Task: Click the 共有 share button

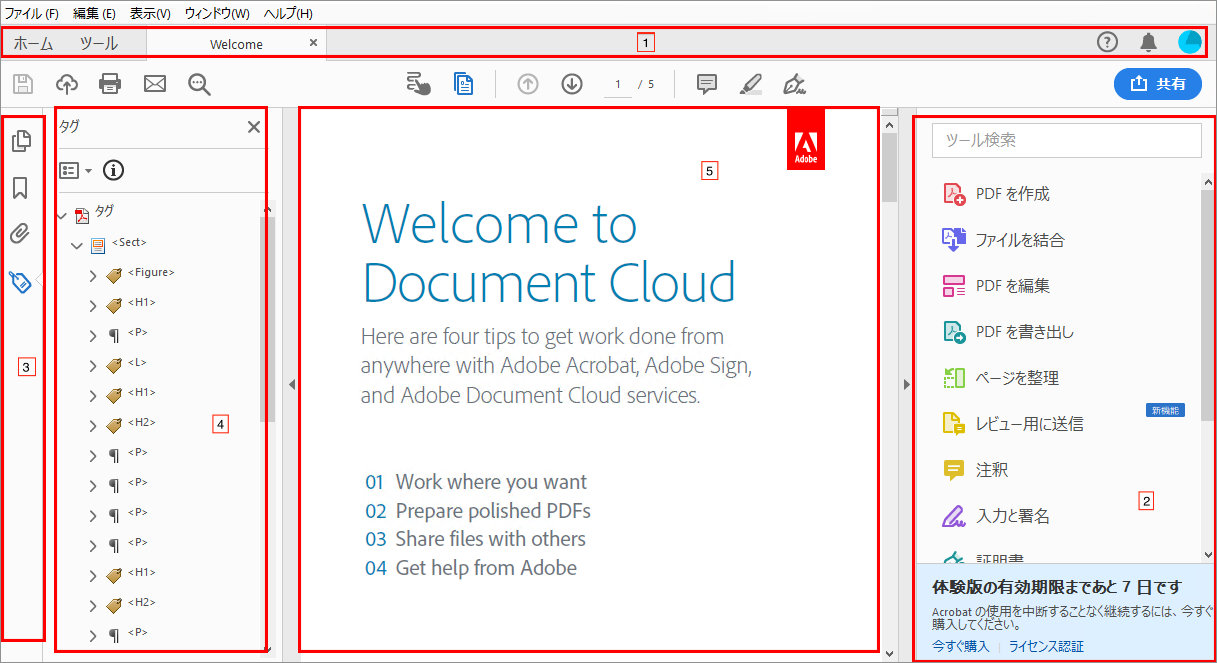Action: [x=1157, y=84]
